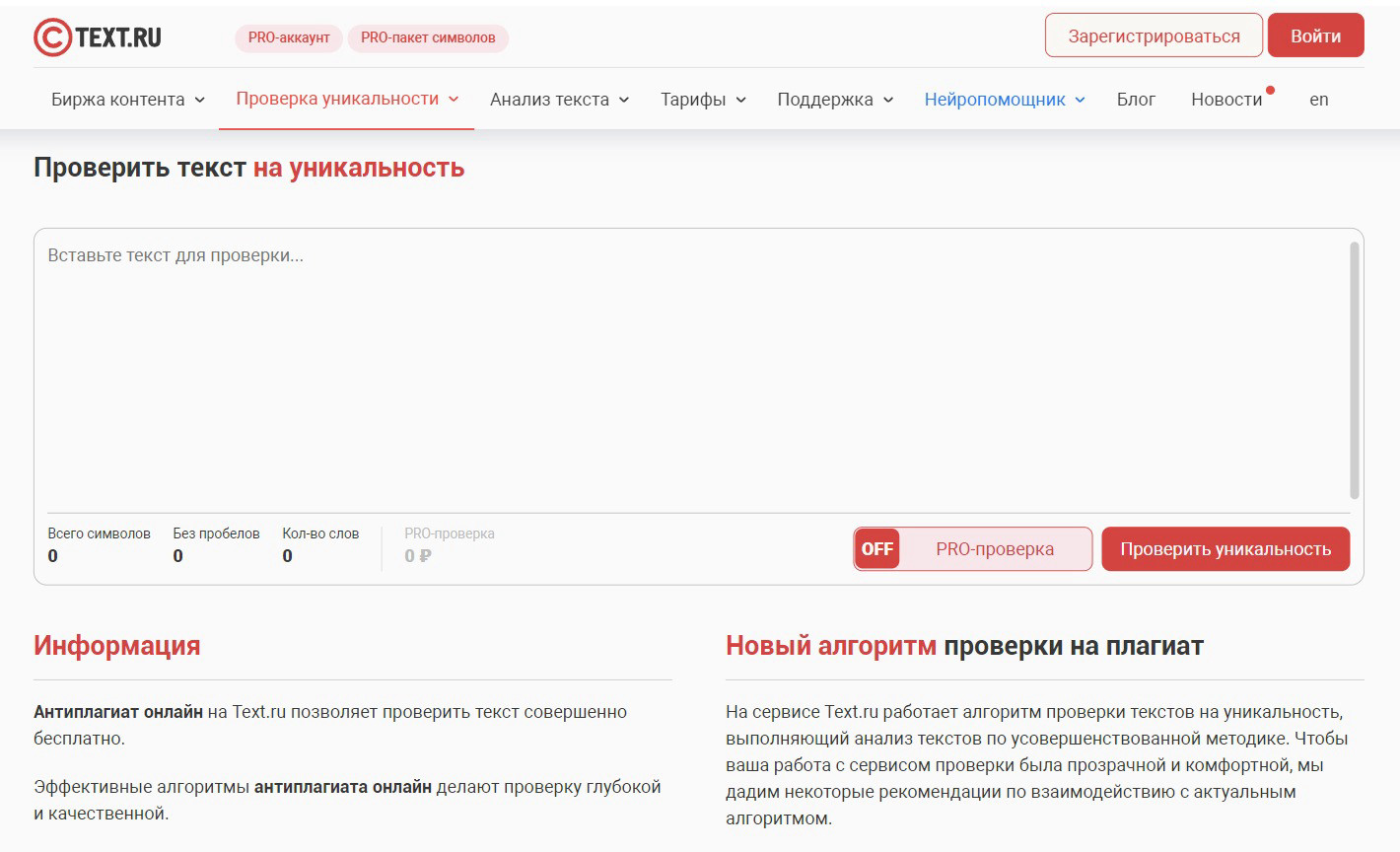
Task: Click the PRO-проверка price 0 ₽
Action: 418,556
